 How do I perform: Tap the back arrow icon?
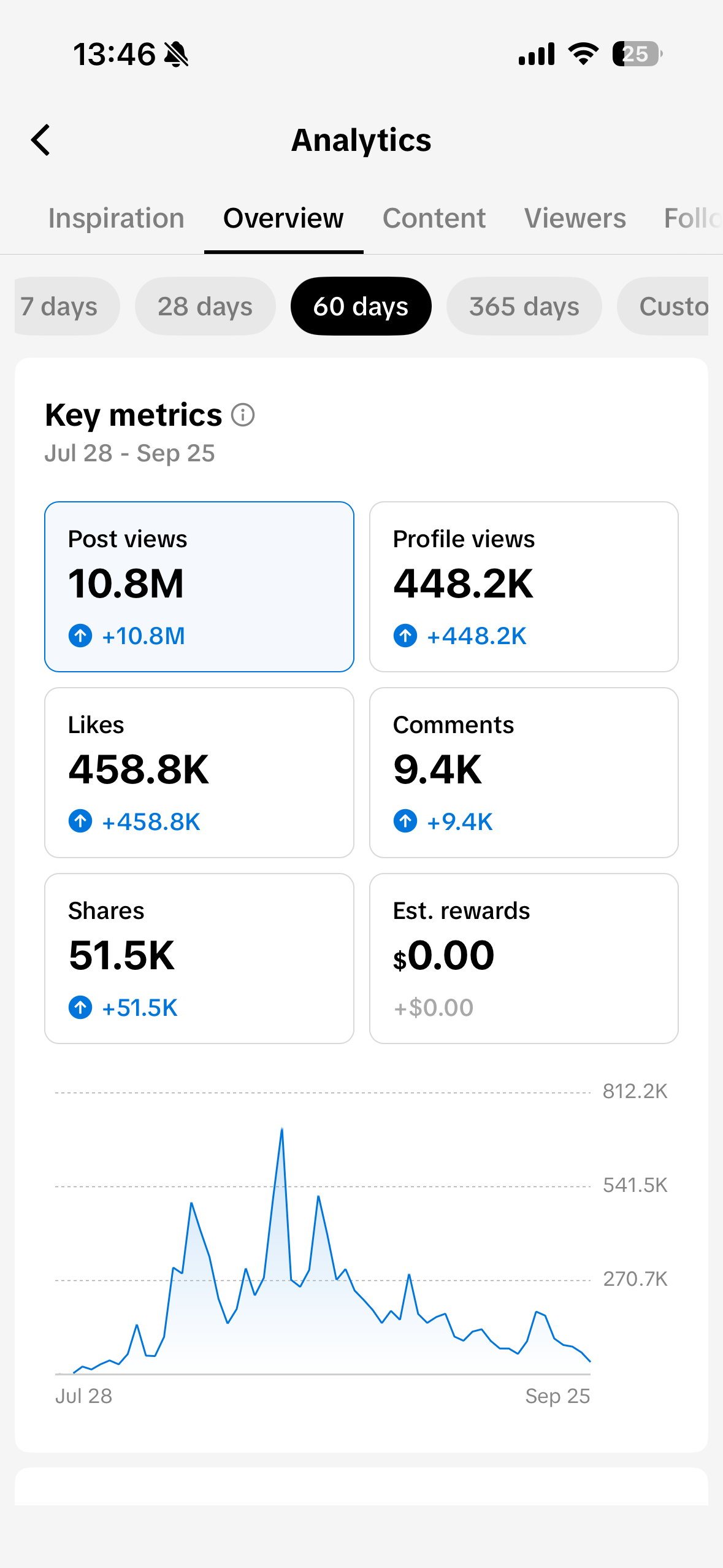tap(40, 140)
